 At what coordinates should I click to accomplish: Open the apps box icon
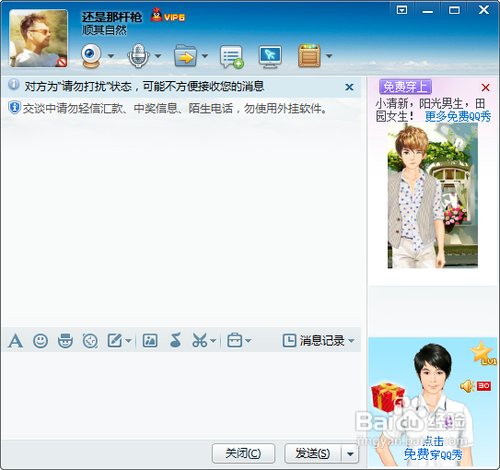(x=309, y=56)
